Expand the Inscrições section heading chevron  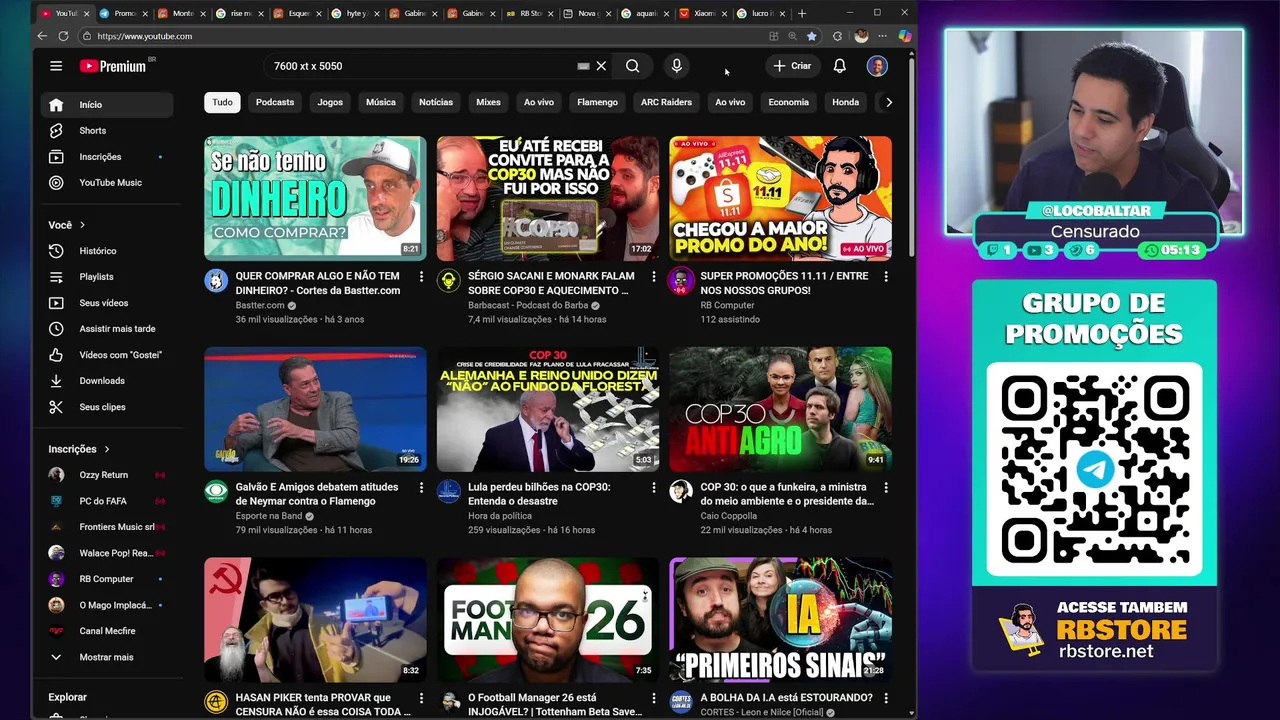coord(107,449)
